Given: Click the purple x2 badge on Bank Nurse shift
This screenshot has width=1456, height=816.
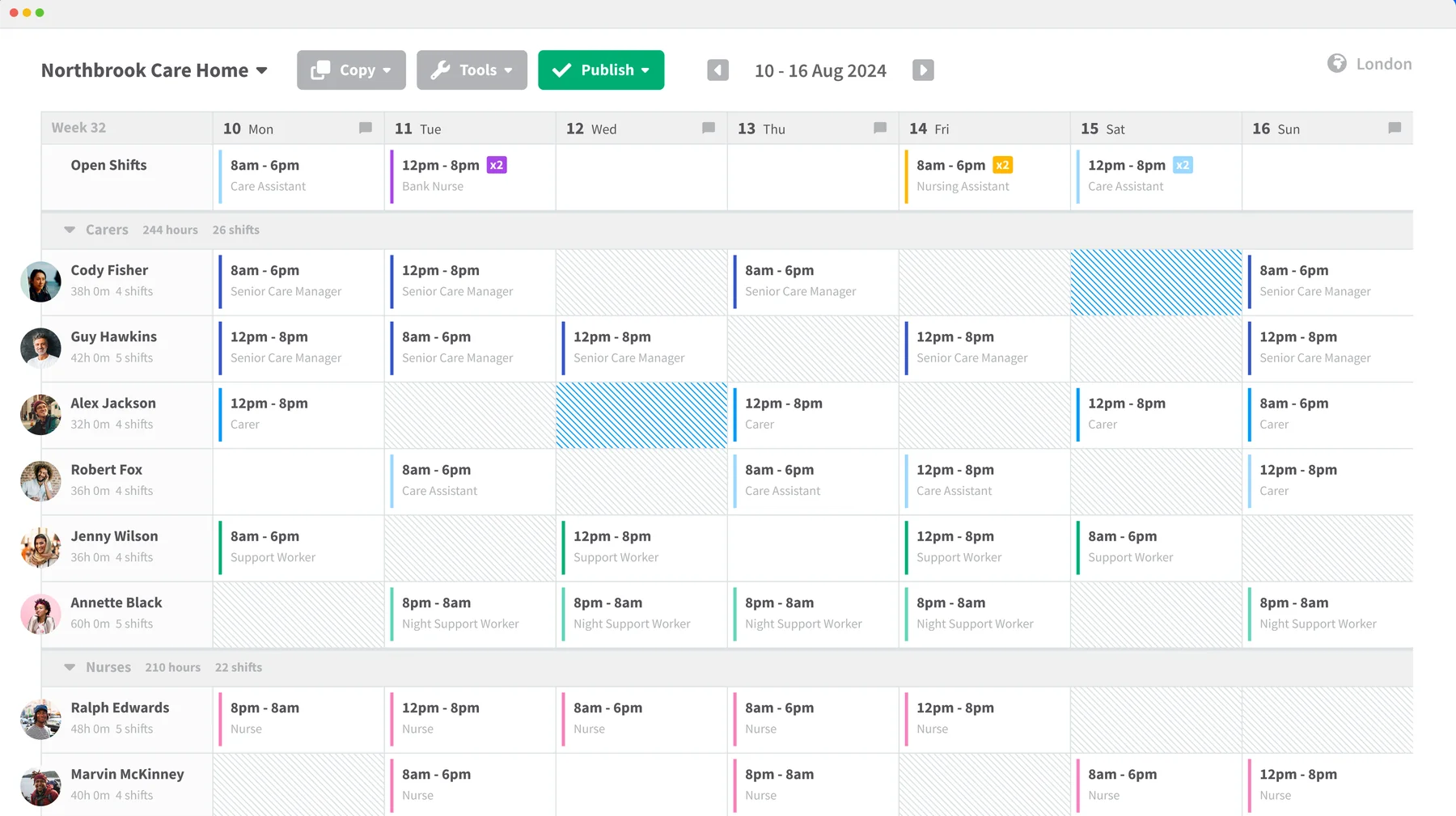Looking at the screenshot, I should [x=497, y=165].
